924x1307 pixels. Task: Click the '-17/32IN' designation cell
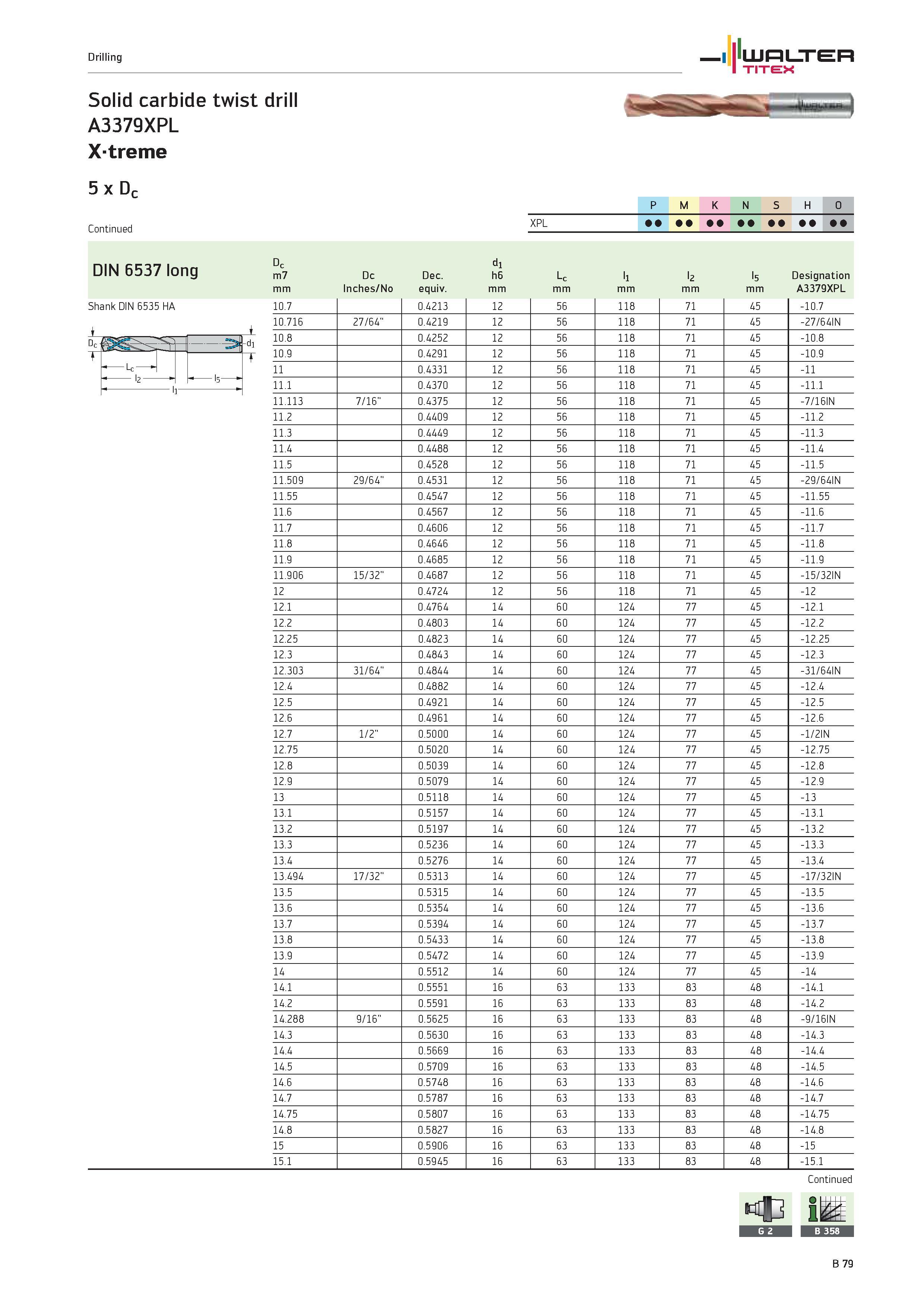[x=820, y=877]
